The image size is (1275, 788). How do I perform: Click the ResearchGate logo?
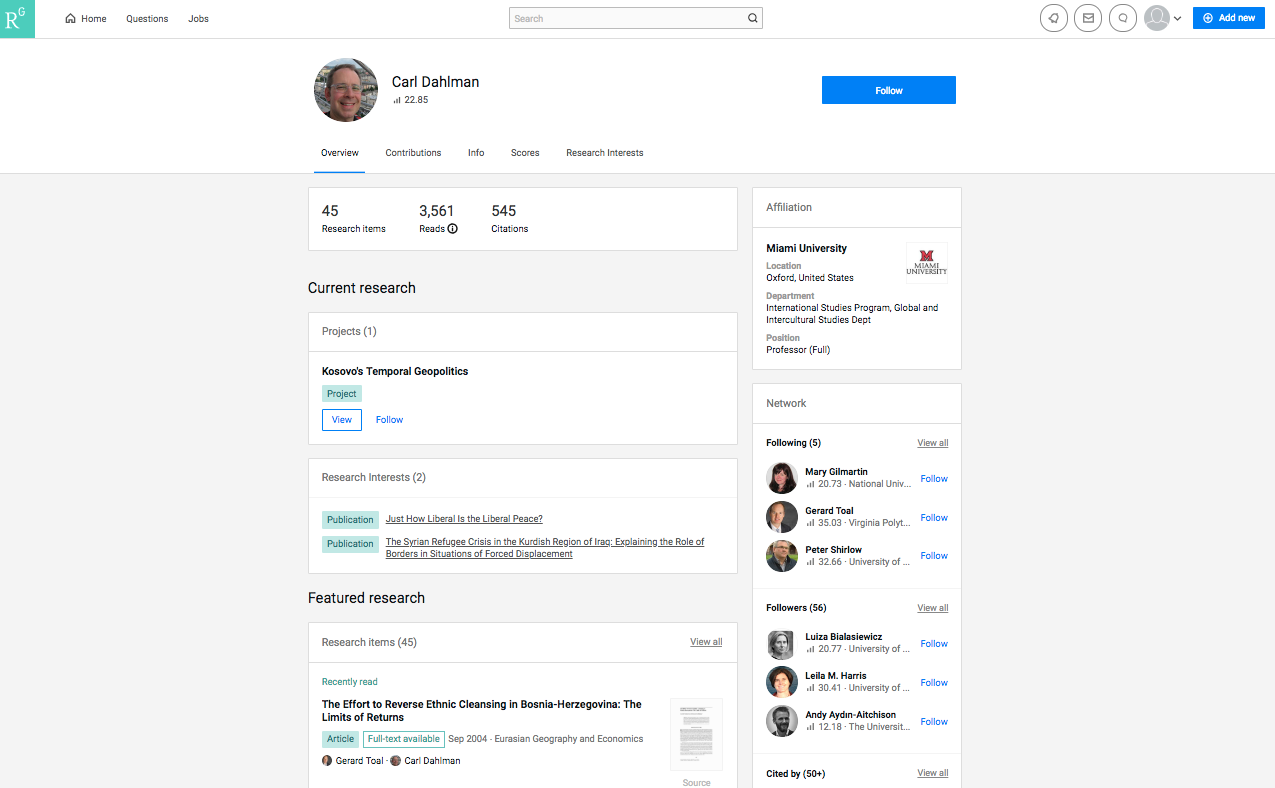tap(17, 19)
